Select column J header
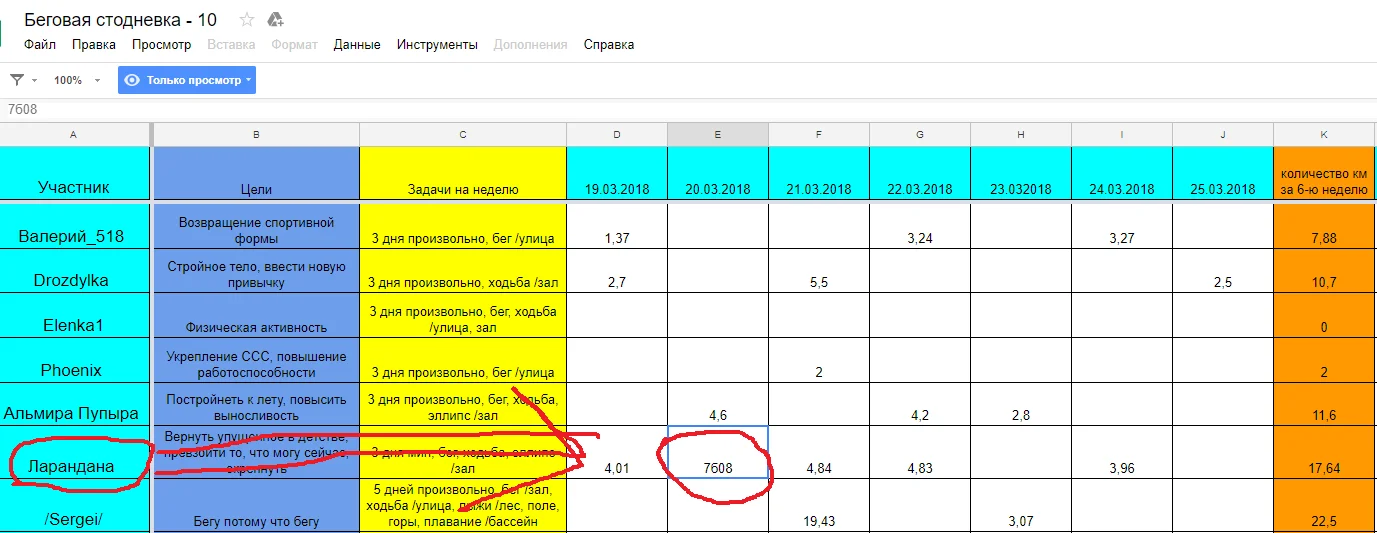 (x=1223, y=134)
